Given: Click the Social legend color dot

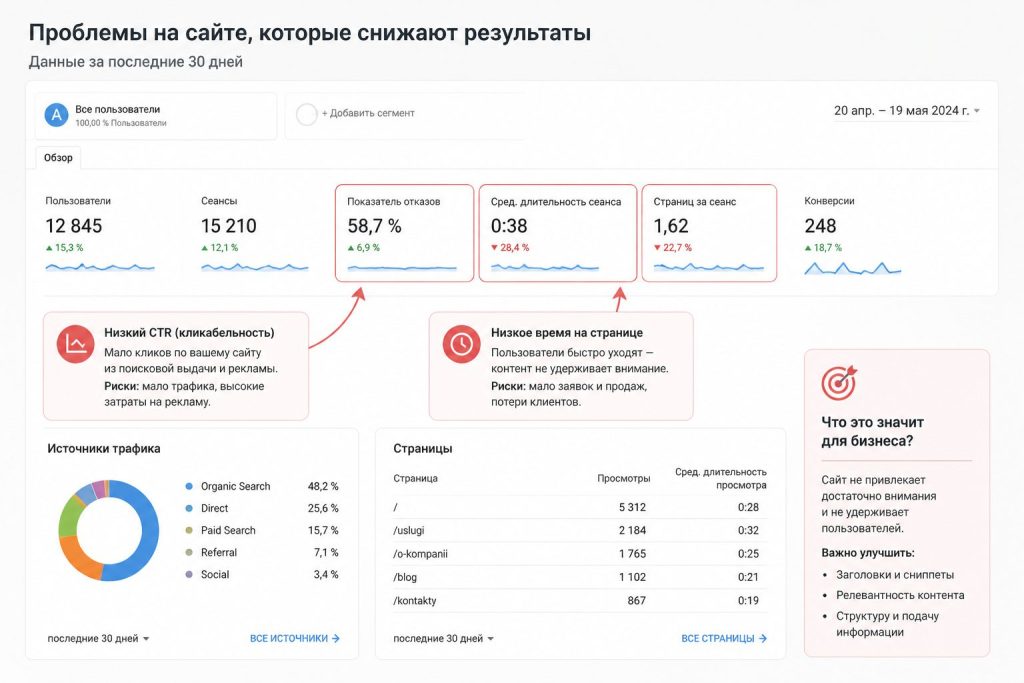Looking at the screenshot, I should coord(189,575).
